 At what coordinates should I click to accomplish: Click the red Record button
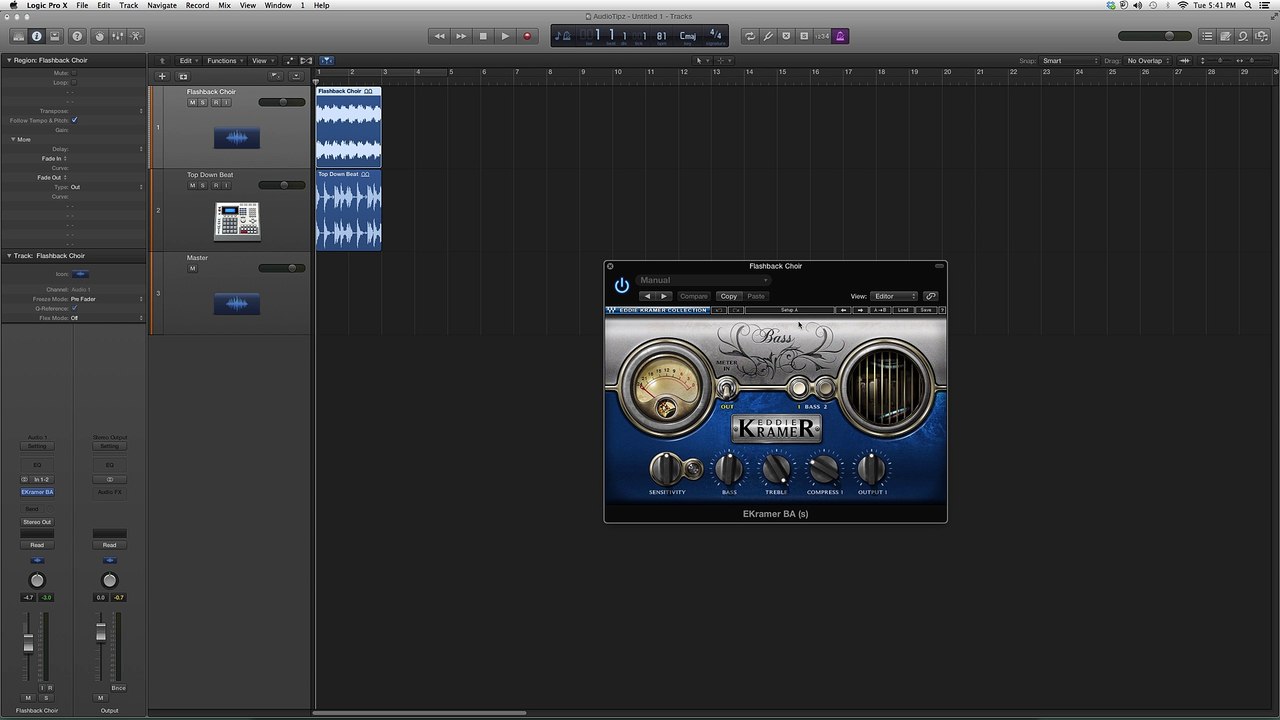527,36
